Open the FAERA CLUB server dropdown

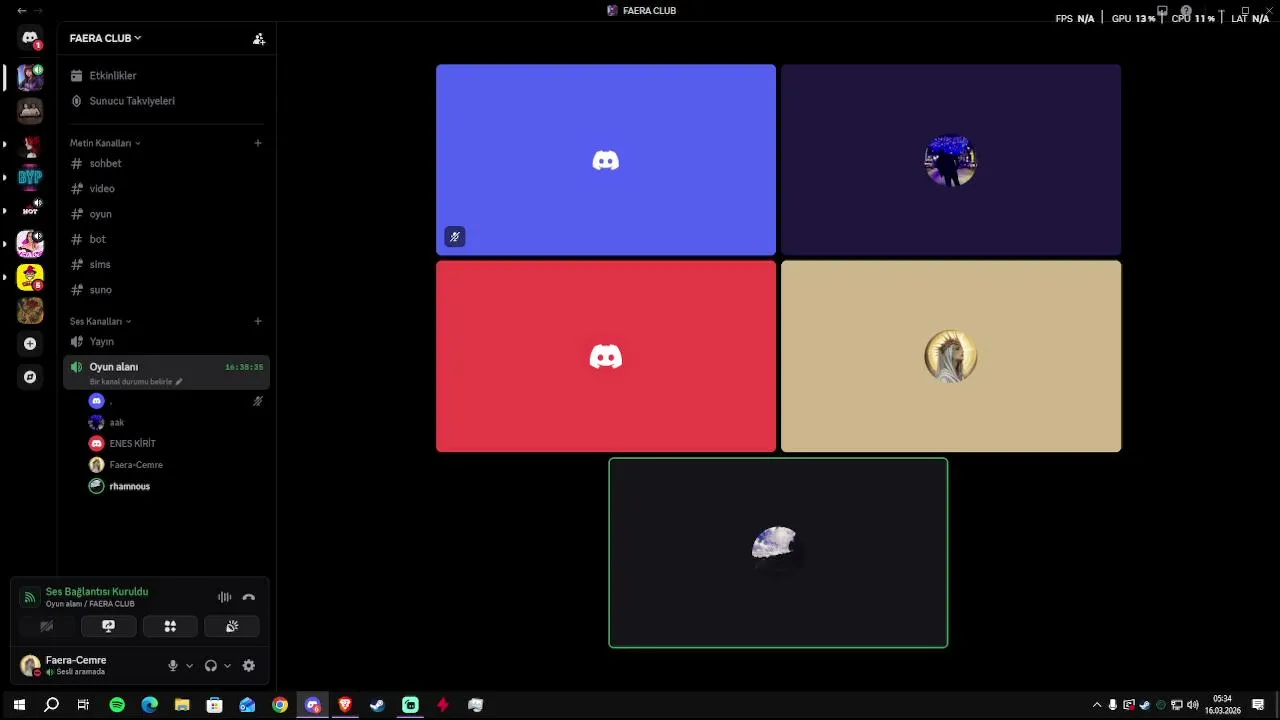tap(105, 38)
